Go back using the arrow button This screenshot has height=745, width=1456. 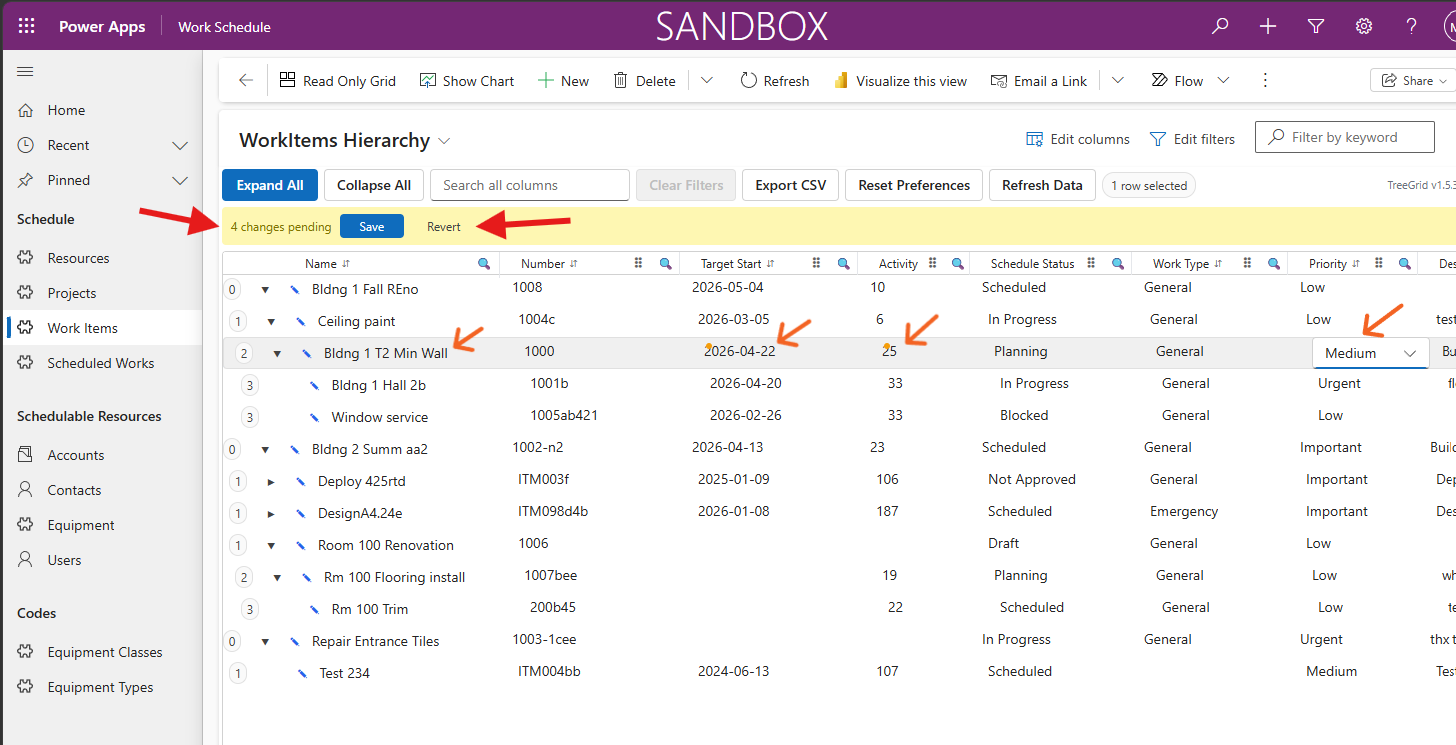[246, 81]
